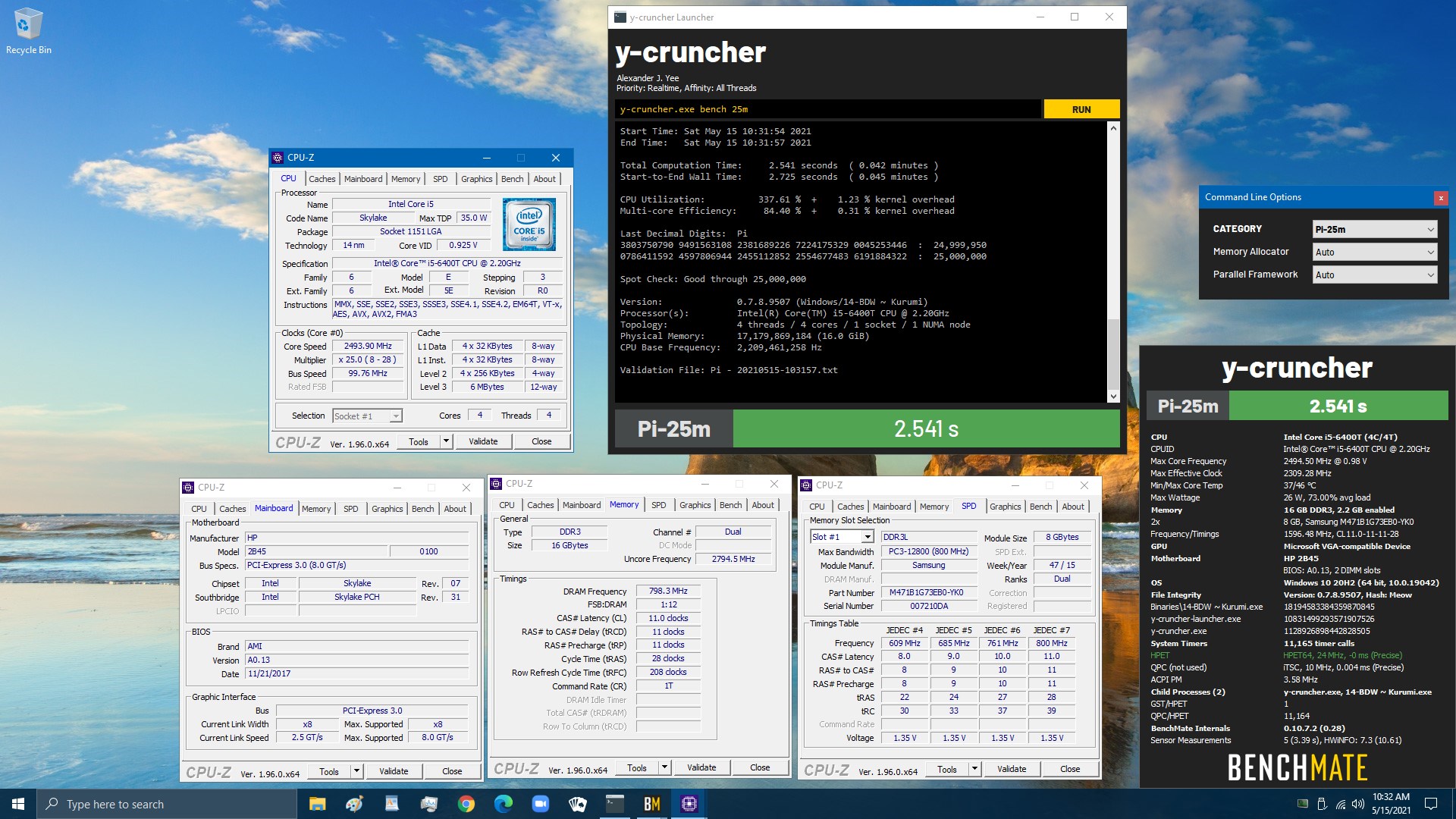This screenshot has height=819, width=1456.
Task: Open the SPD tab in the Memory CPU-Z window
Action: 658,505
